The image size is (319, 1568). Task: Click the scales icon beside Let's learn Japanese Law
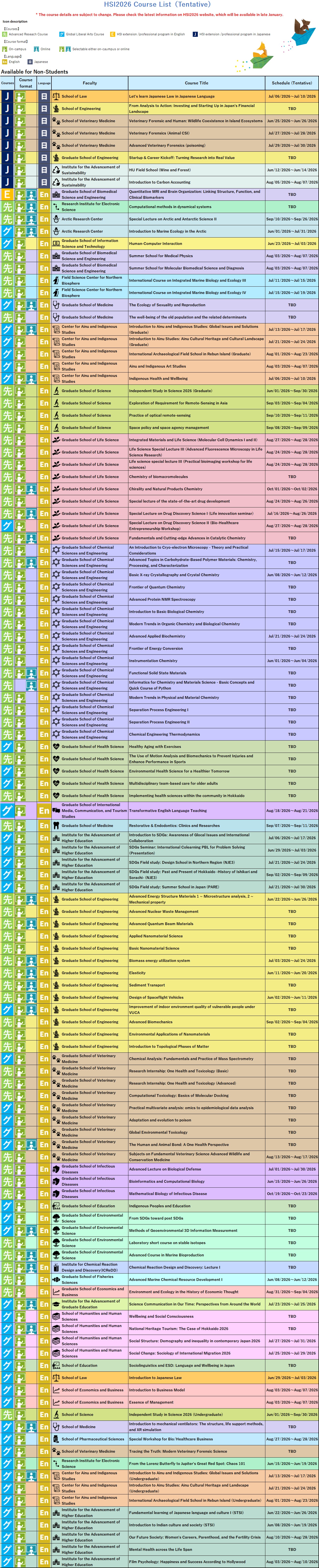(x=56, y=96)
